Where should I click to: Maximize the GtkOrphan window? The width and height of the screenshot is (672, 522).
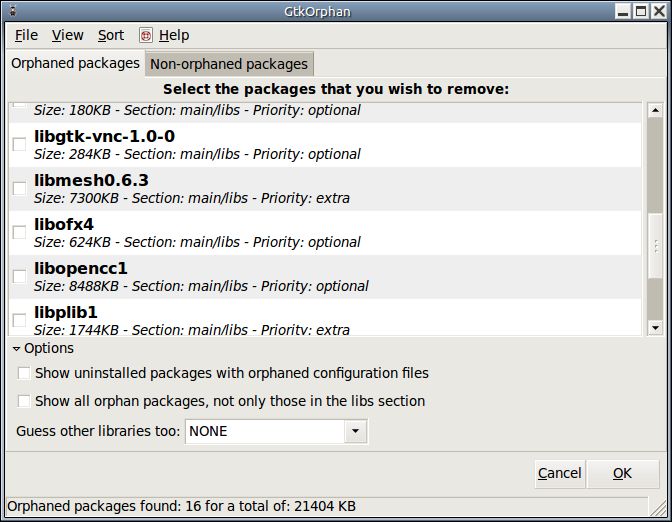point(641,11)
